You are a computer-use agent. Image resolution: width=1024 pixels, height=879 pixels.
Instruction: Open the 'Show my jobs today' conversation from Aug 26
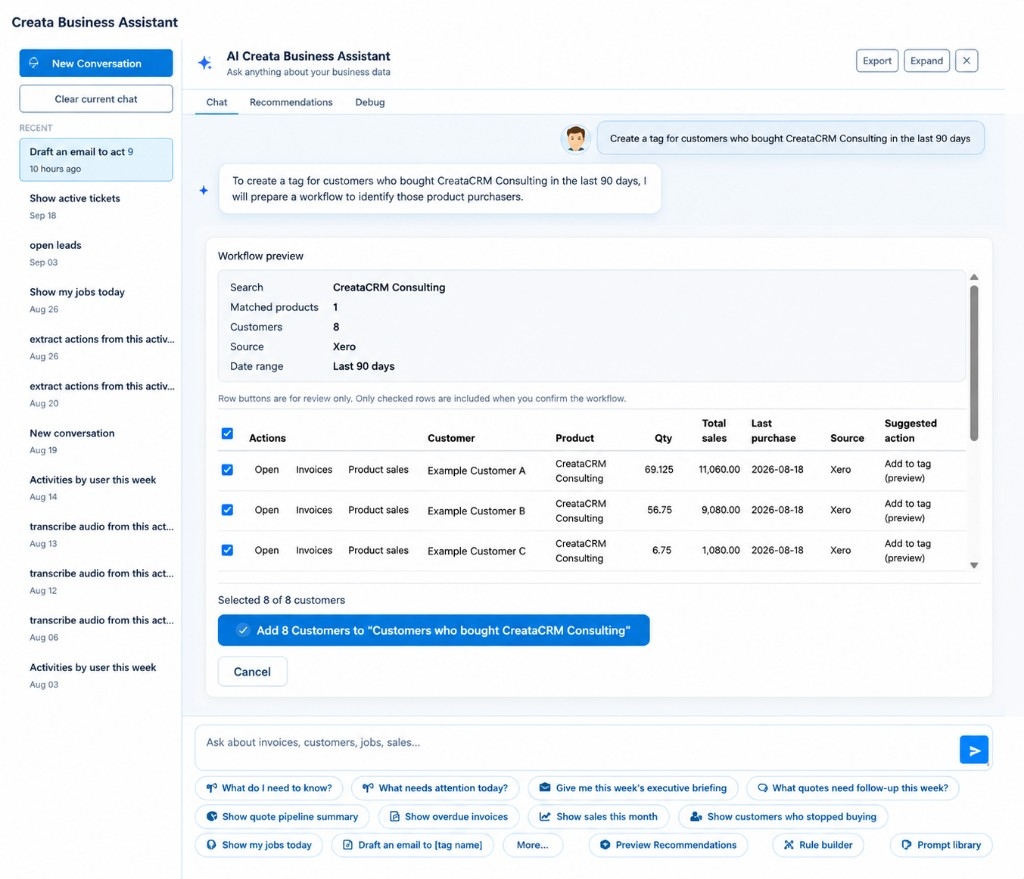coord(96,300)
